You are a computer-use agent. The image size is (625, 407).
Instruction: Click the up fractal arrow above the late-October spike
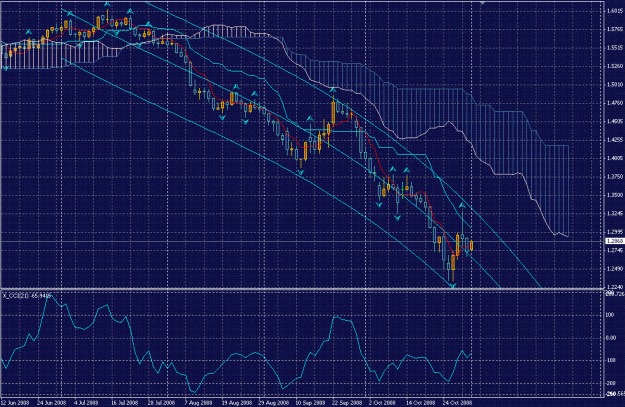(462, 205)
